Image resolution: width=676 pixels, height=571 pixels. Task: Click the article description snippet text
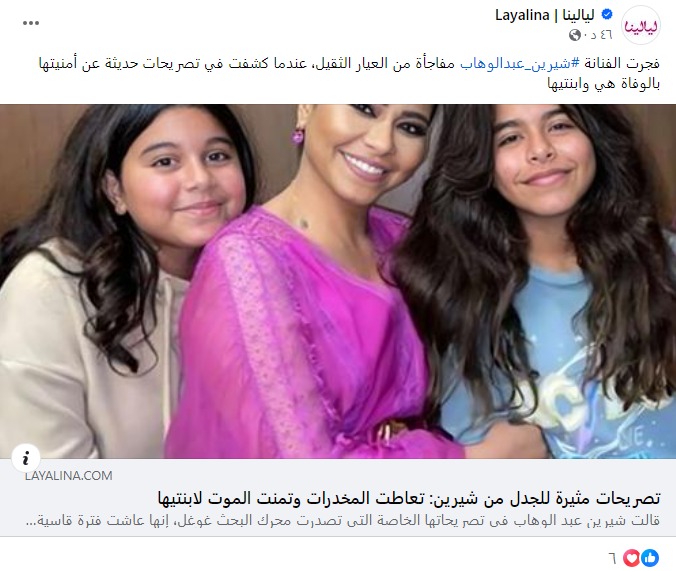[x=348, y=520]
